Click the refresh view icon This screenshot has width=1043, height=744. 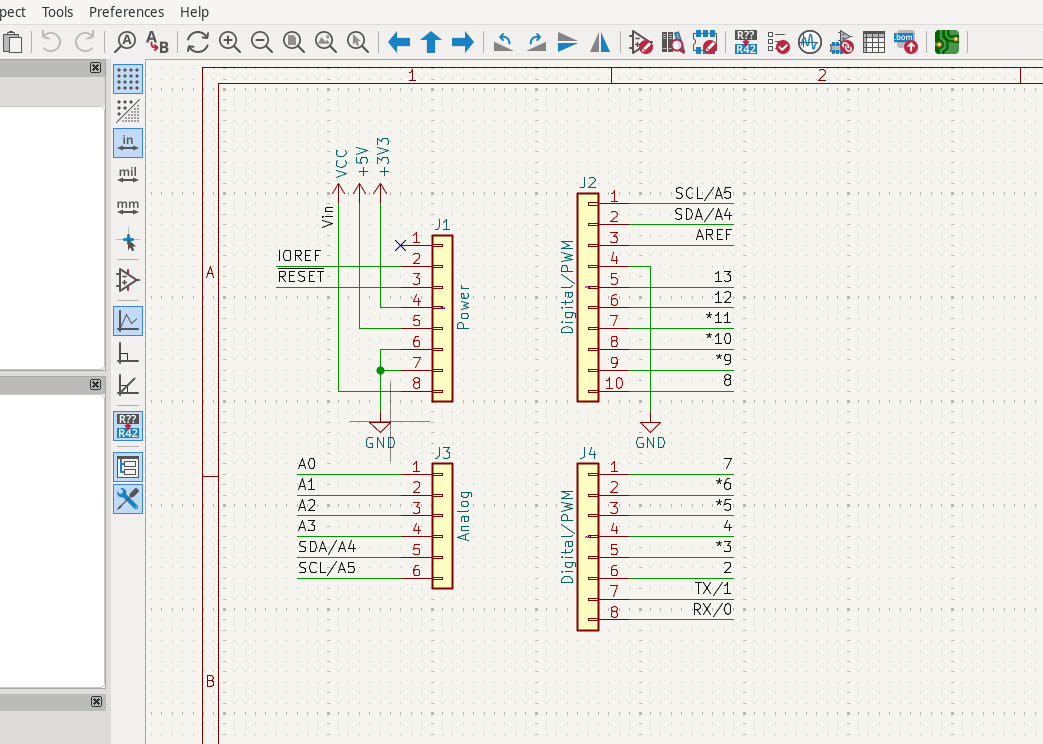click(198, 42)
